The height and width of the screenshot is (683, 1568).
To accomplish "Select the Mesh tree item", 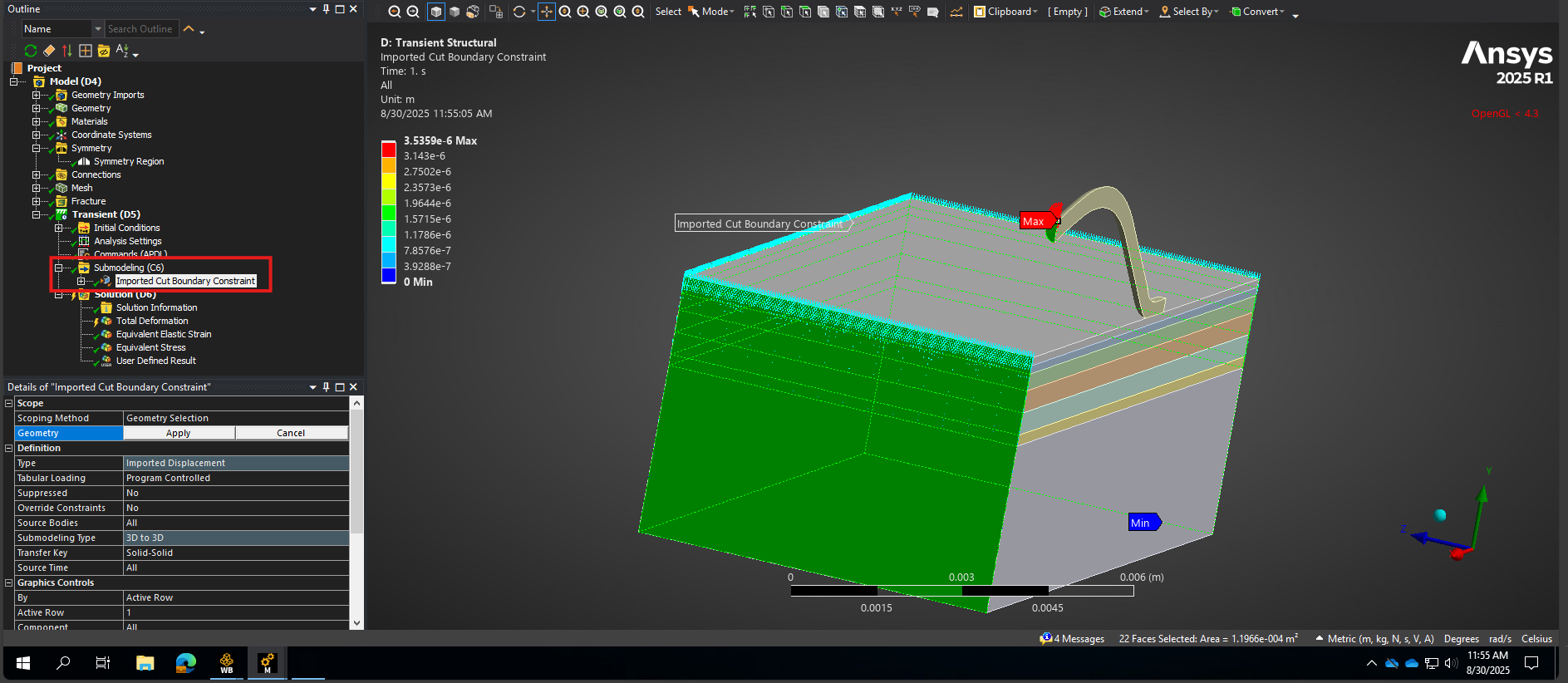I will 81,188.
